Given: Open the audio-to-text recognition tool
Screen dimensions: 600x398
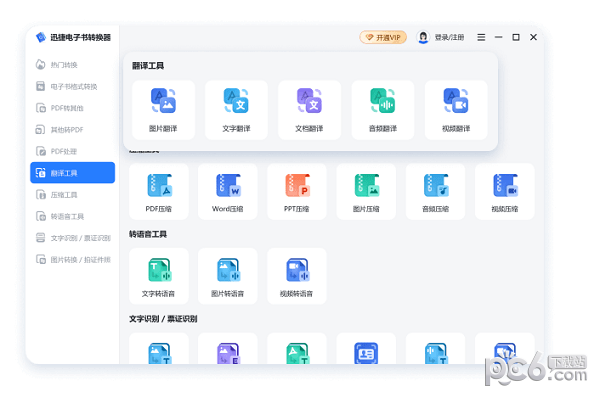Looking at the screenshot, I should (435, 349).
